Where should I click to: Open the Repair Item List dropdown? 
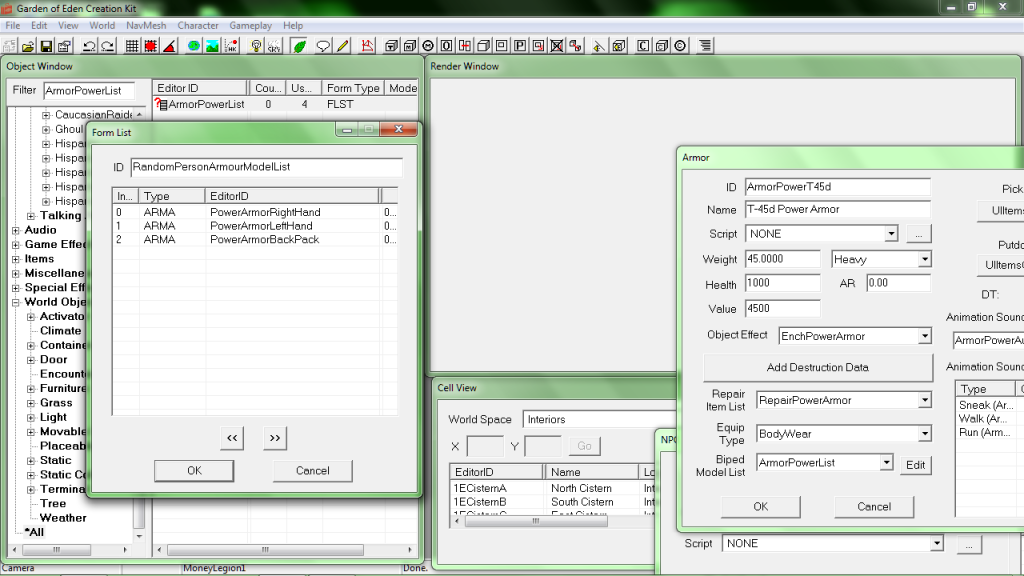925,400
